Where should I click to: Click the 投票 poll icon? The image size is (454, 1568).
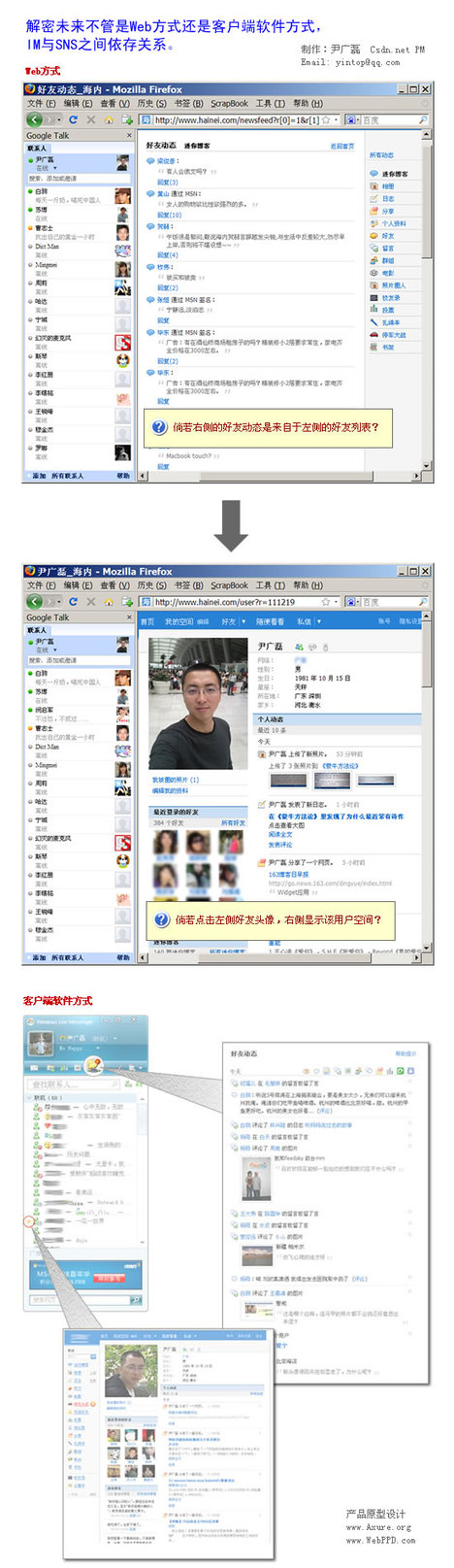click(x=373, y=311)
